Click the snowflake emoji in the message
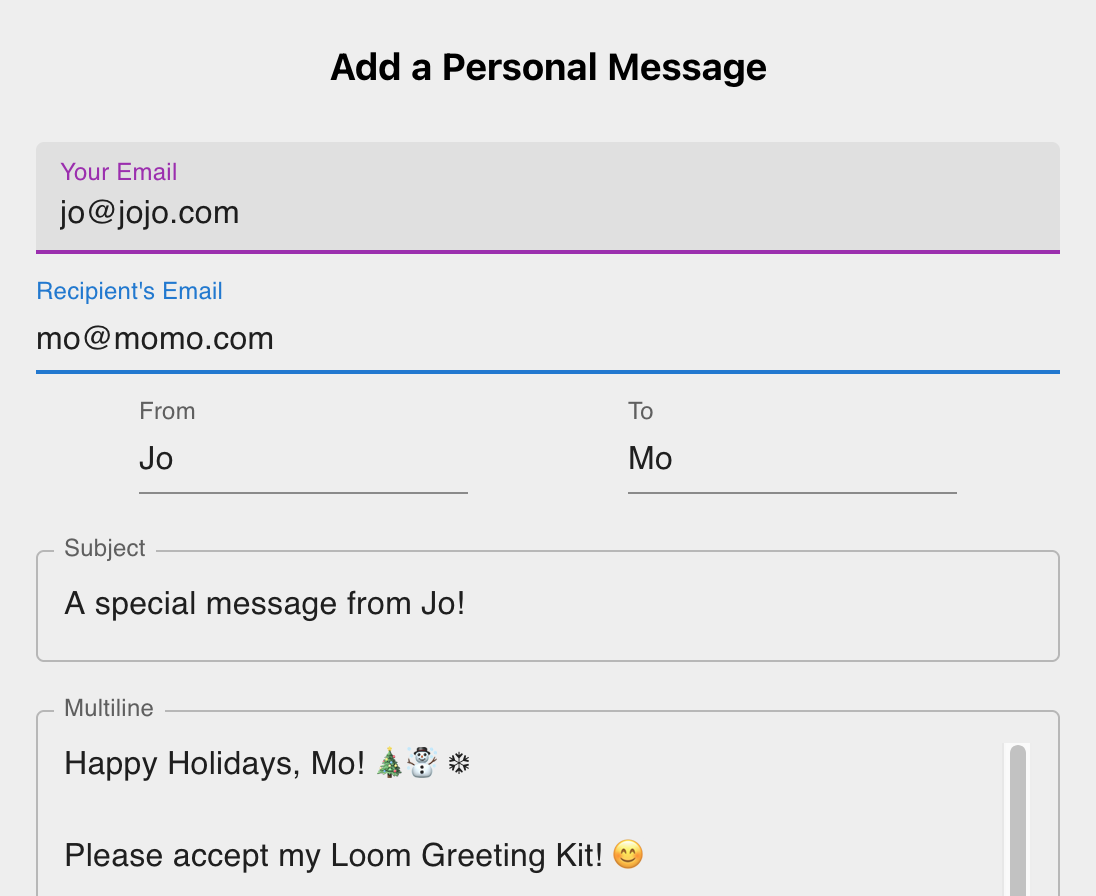This screenshot has width=1096, height=896. pyautogui.click(x=459, y=765)
